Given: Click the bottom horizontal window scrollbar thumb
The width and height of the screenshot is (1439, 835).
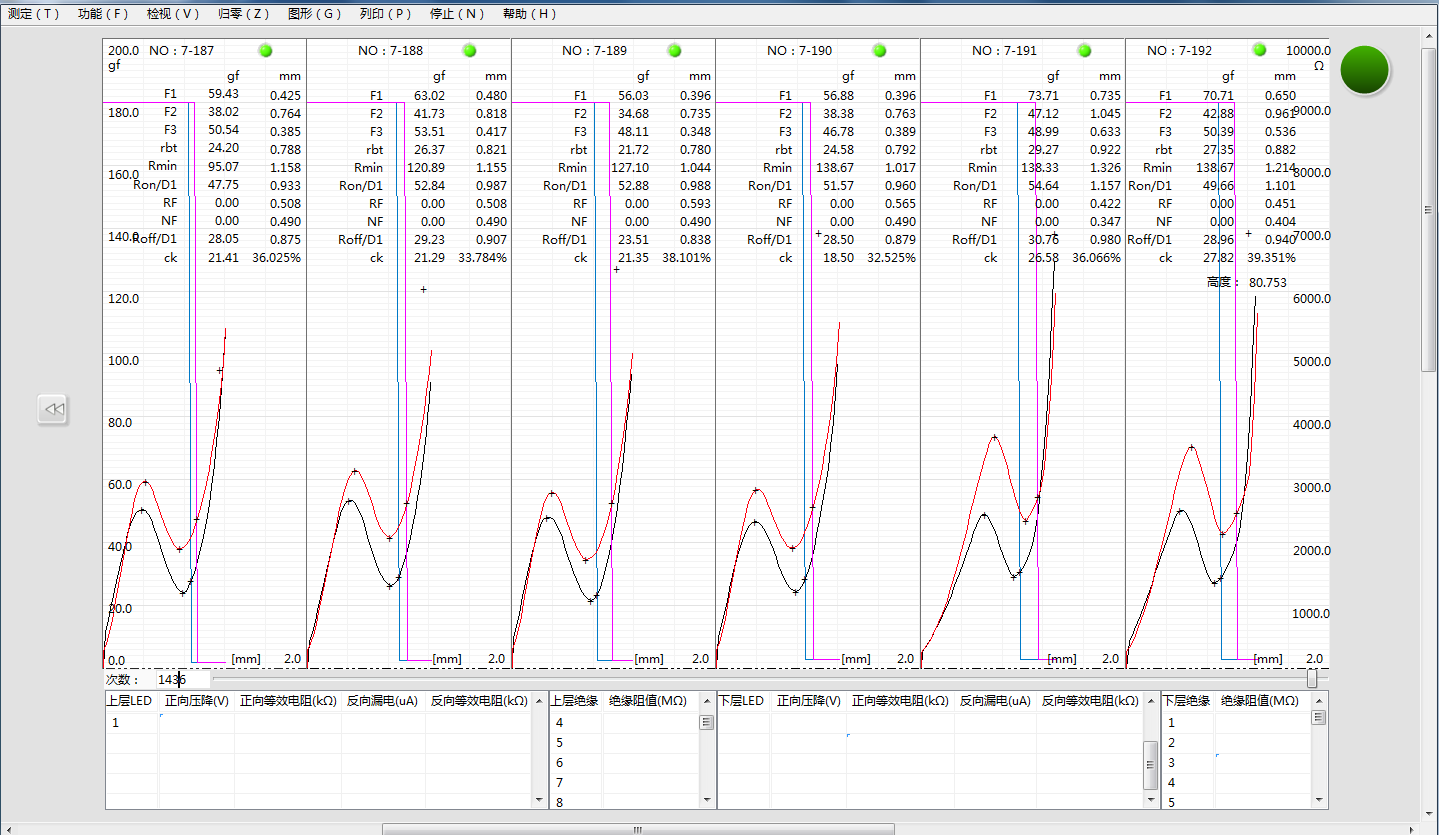Looking at the screenshot, I should pos(637,829).
